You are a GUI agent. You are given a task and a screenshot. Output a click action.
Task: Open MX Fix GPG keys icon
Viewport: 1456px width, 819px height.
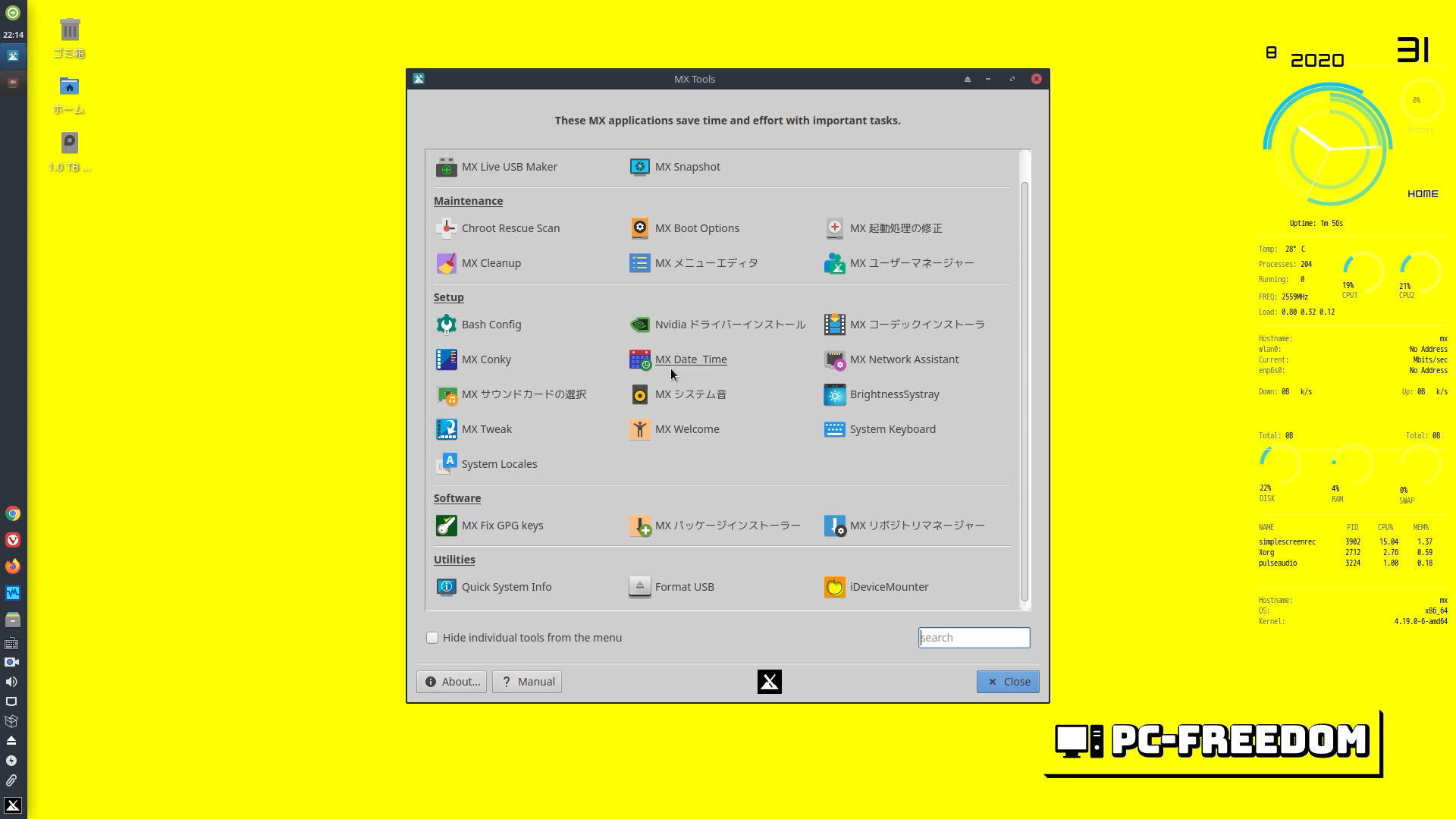(446, 526)
